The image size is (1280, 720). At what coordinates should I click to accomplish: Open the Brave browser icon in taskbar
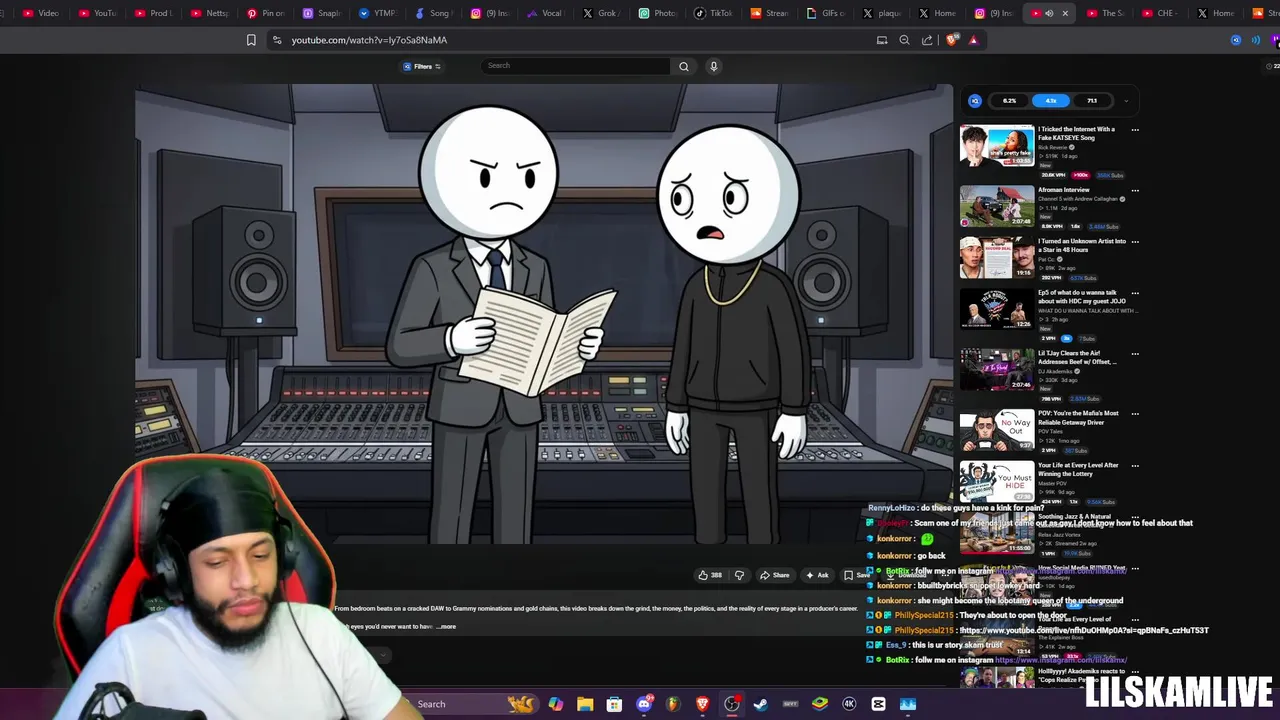(x=702, y=704)
